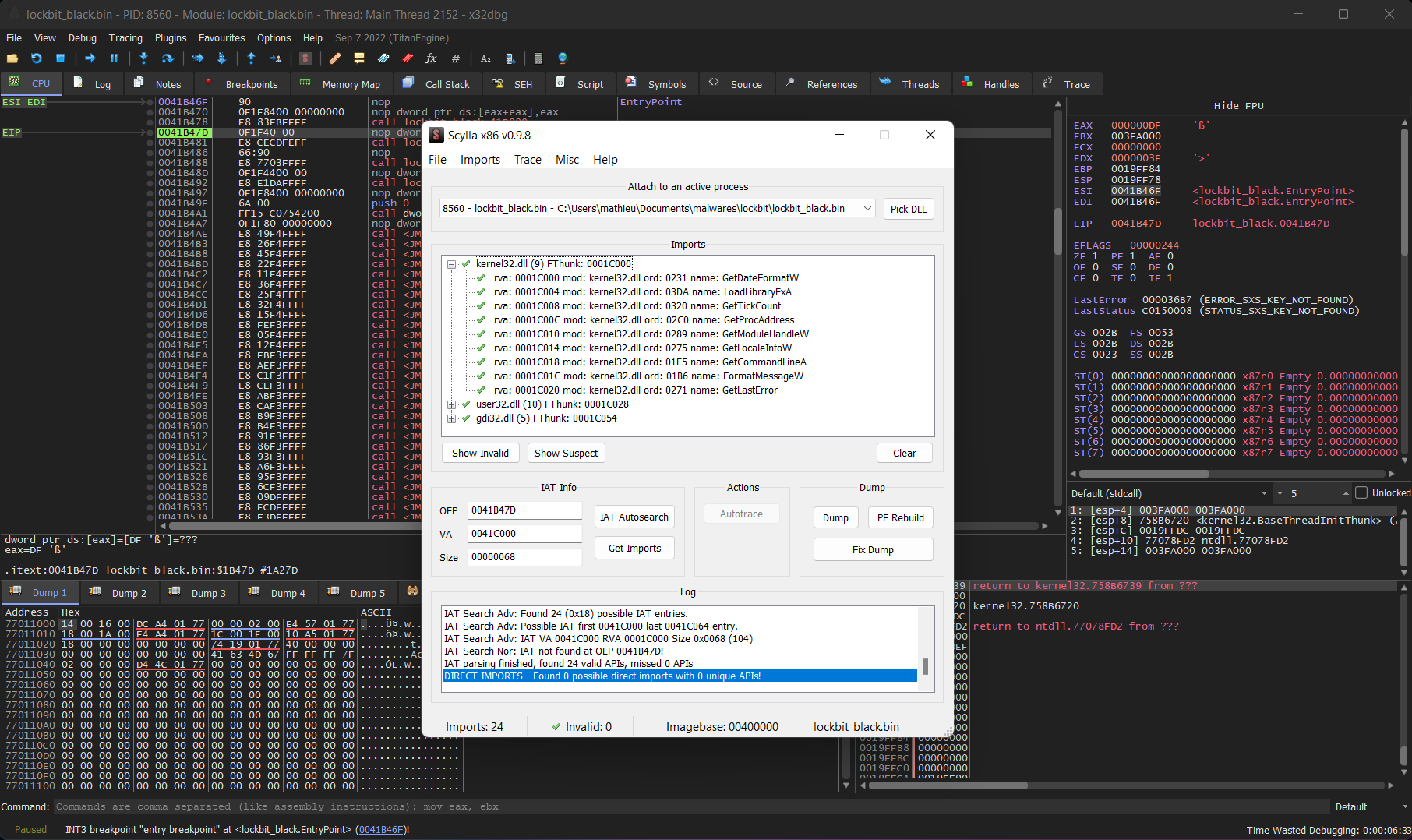Screen dimensions: 1412x840
Task: Expand the gdi32.dll imports node
Action: tap(451, 418)
